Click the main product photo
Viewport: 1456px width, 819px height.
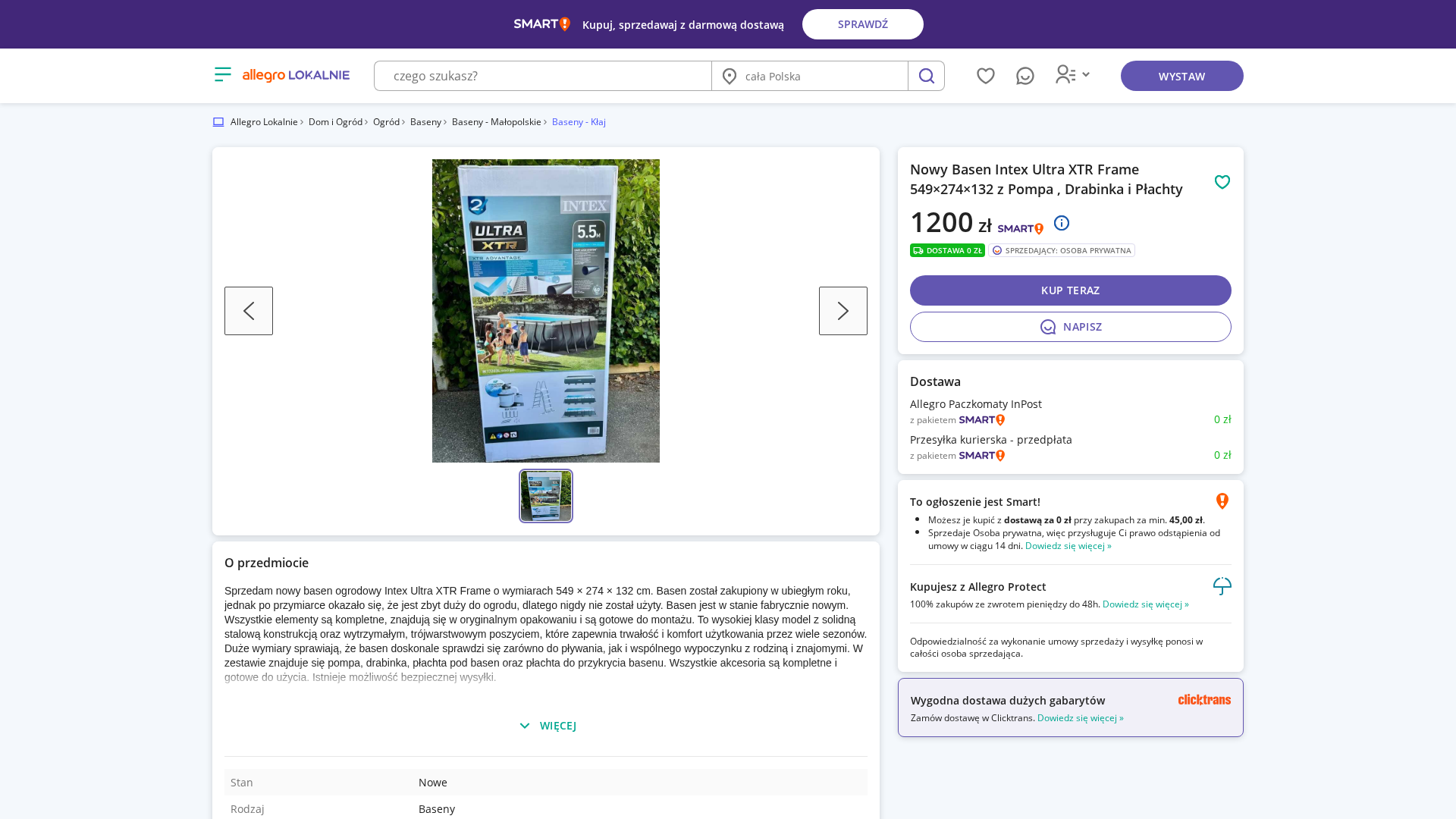546,311
